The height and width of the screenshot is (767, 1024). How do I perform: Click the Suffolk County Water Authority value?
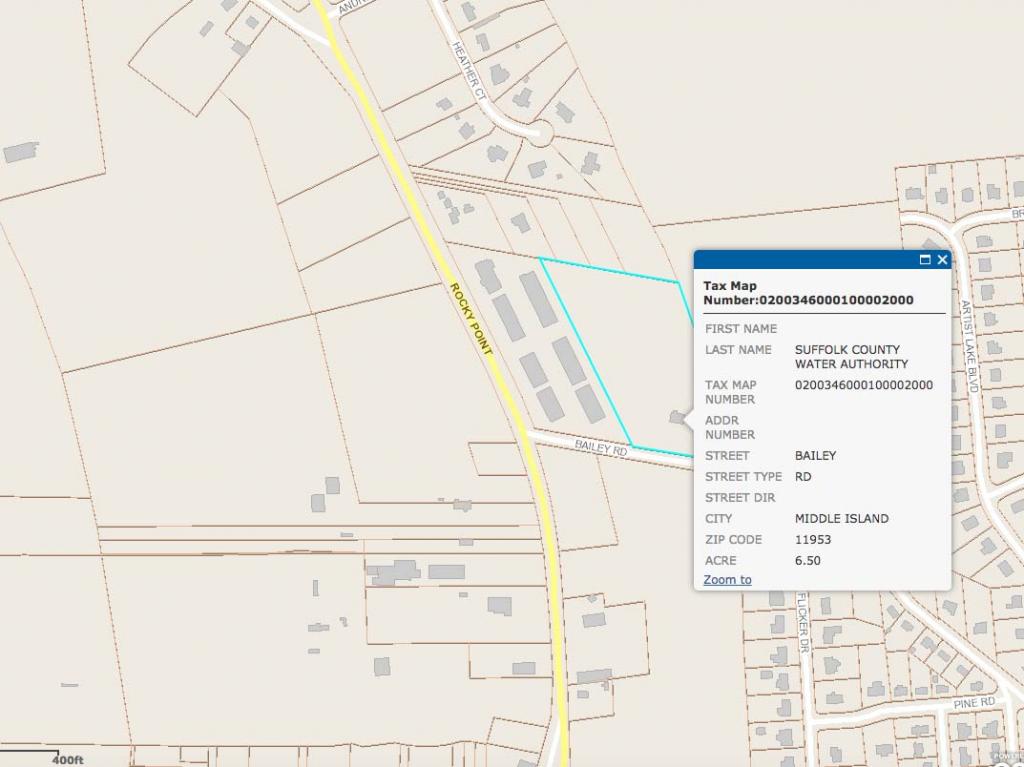(x=850, y=357)
